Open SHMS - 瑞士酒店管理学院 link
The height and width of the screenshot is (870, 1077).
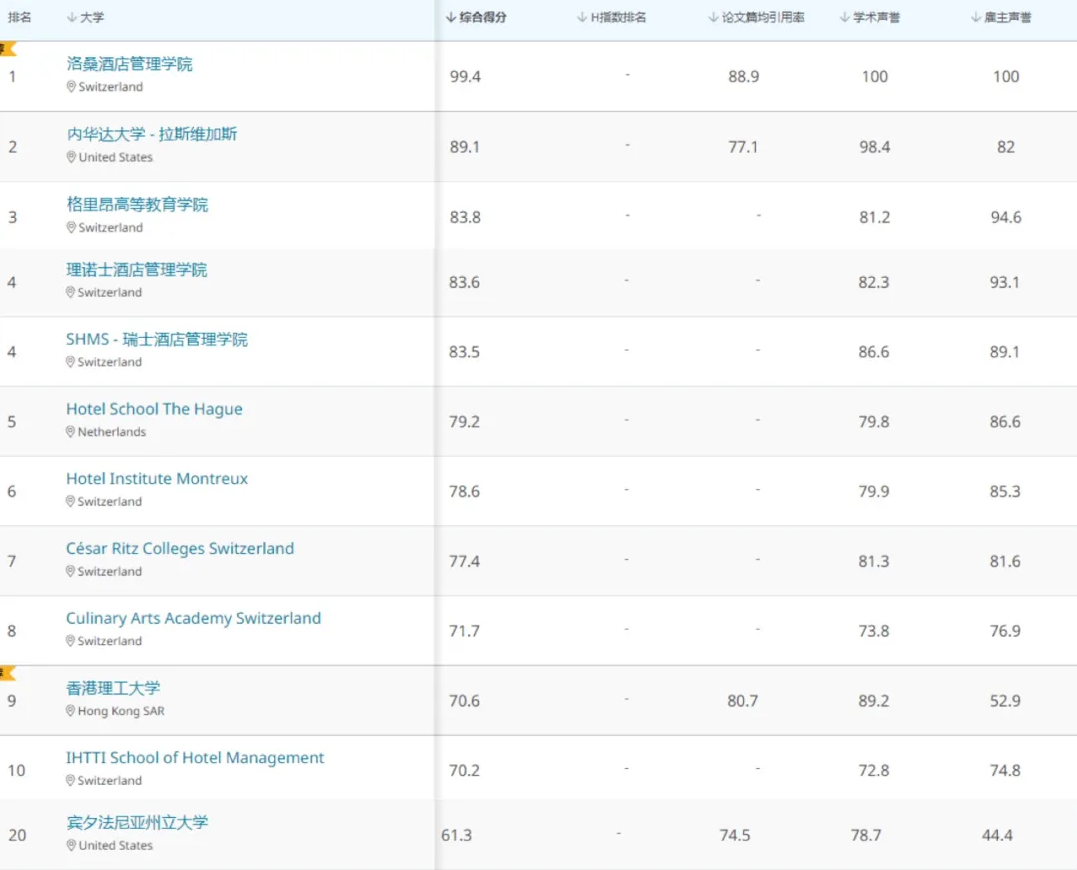point(157,339)
